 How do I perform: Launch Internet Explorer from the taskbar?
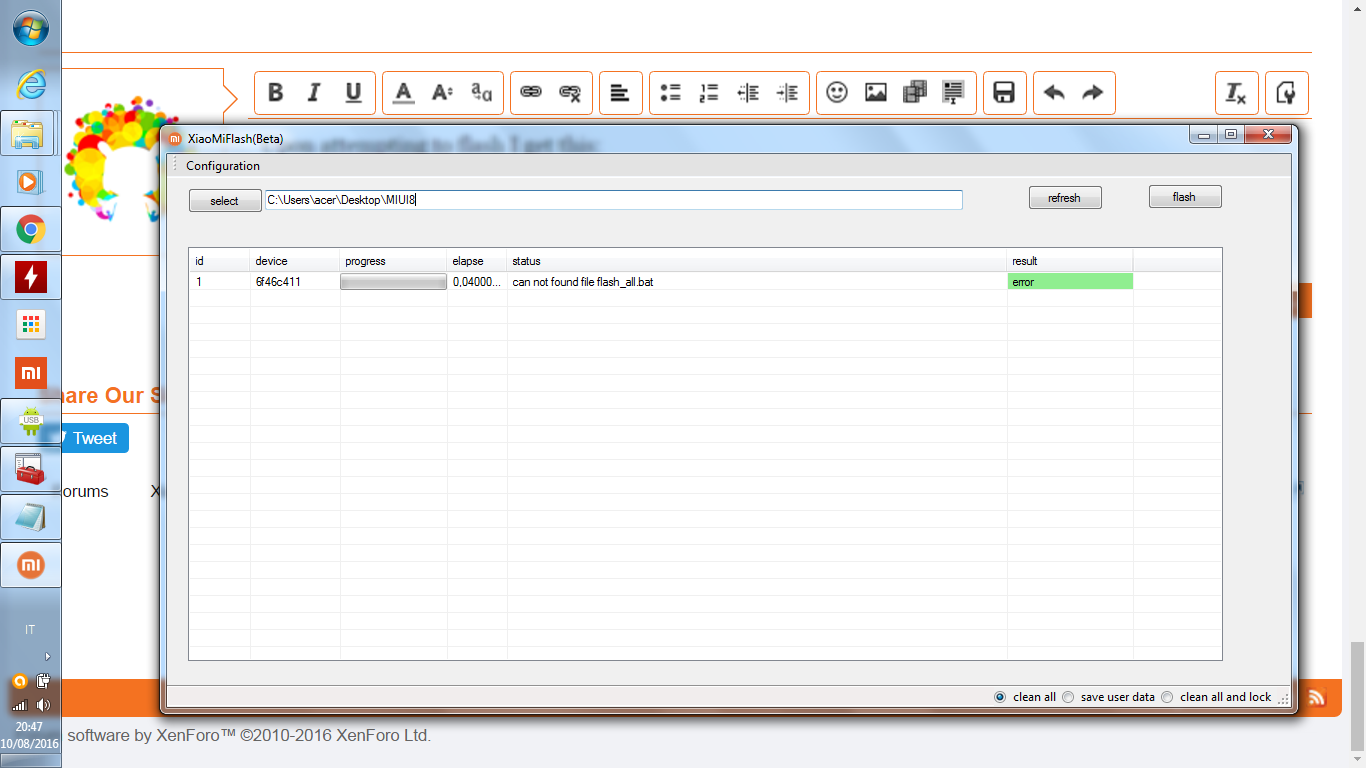(x=30, y=84)
